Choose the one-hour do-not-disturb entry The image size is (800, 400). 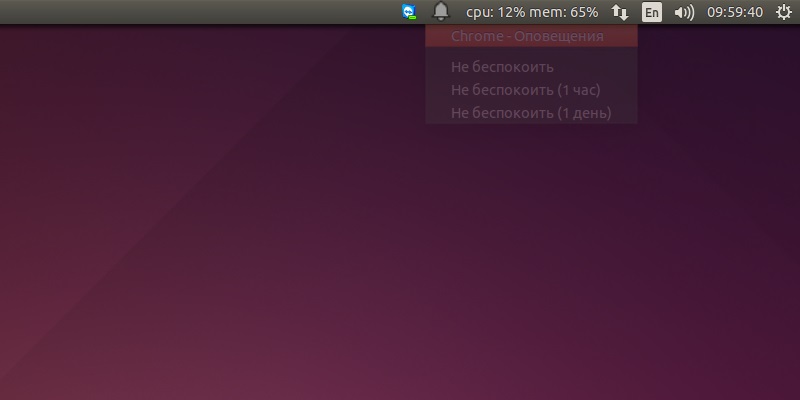[525, 90]
